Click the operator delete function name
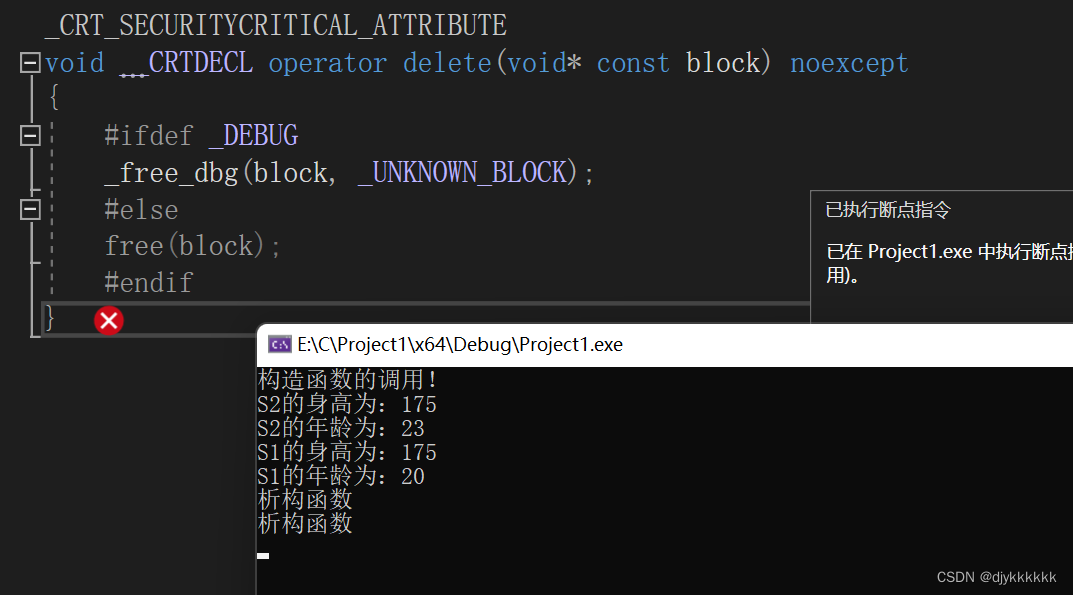1073x595 pixels. coord(384,62)
